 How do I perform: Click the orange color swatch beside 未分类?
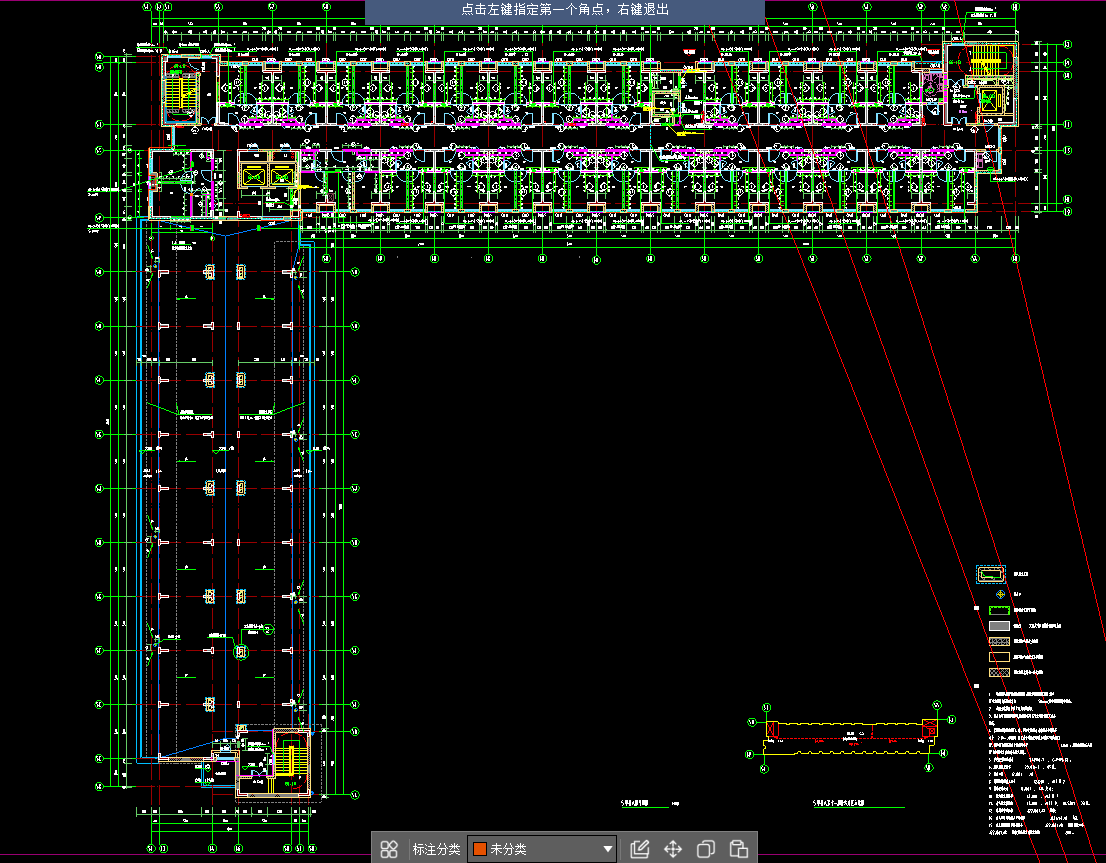(479, 849)
